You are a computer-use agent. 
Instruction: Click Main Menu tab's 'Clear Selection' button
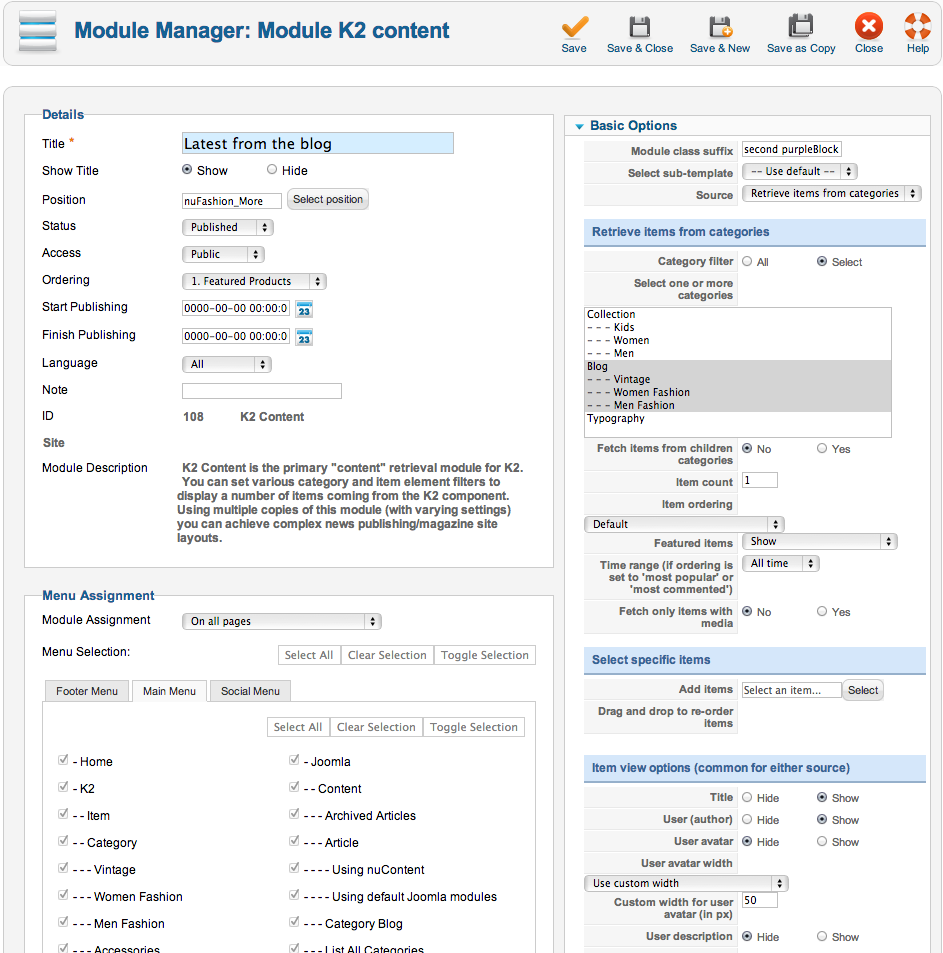[x=376, y=727]
